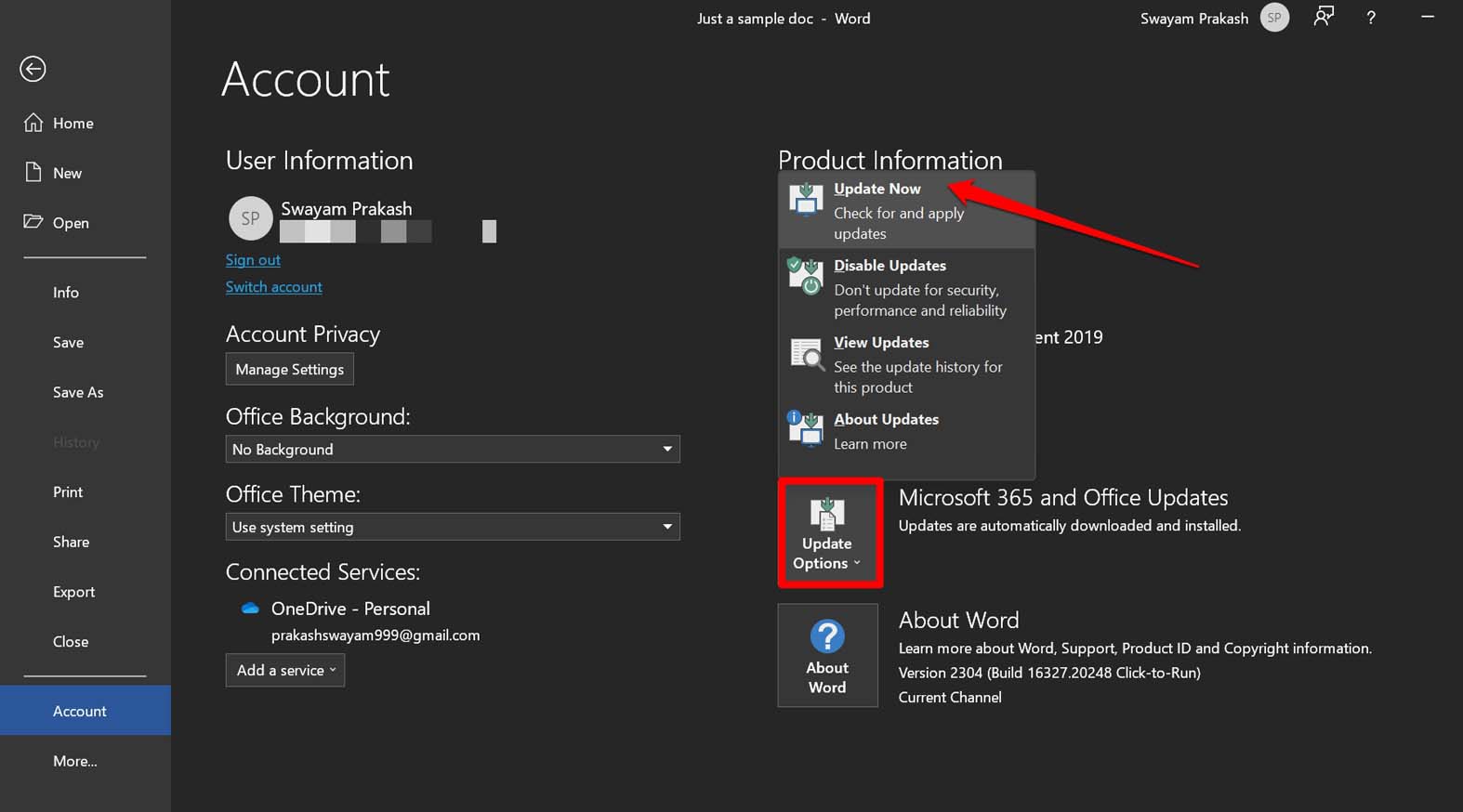The image size is (1463, 812).
Task: Choose View Updates from the menu
Action: pos(906,364)
